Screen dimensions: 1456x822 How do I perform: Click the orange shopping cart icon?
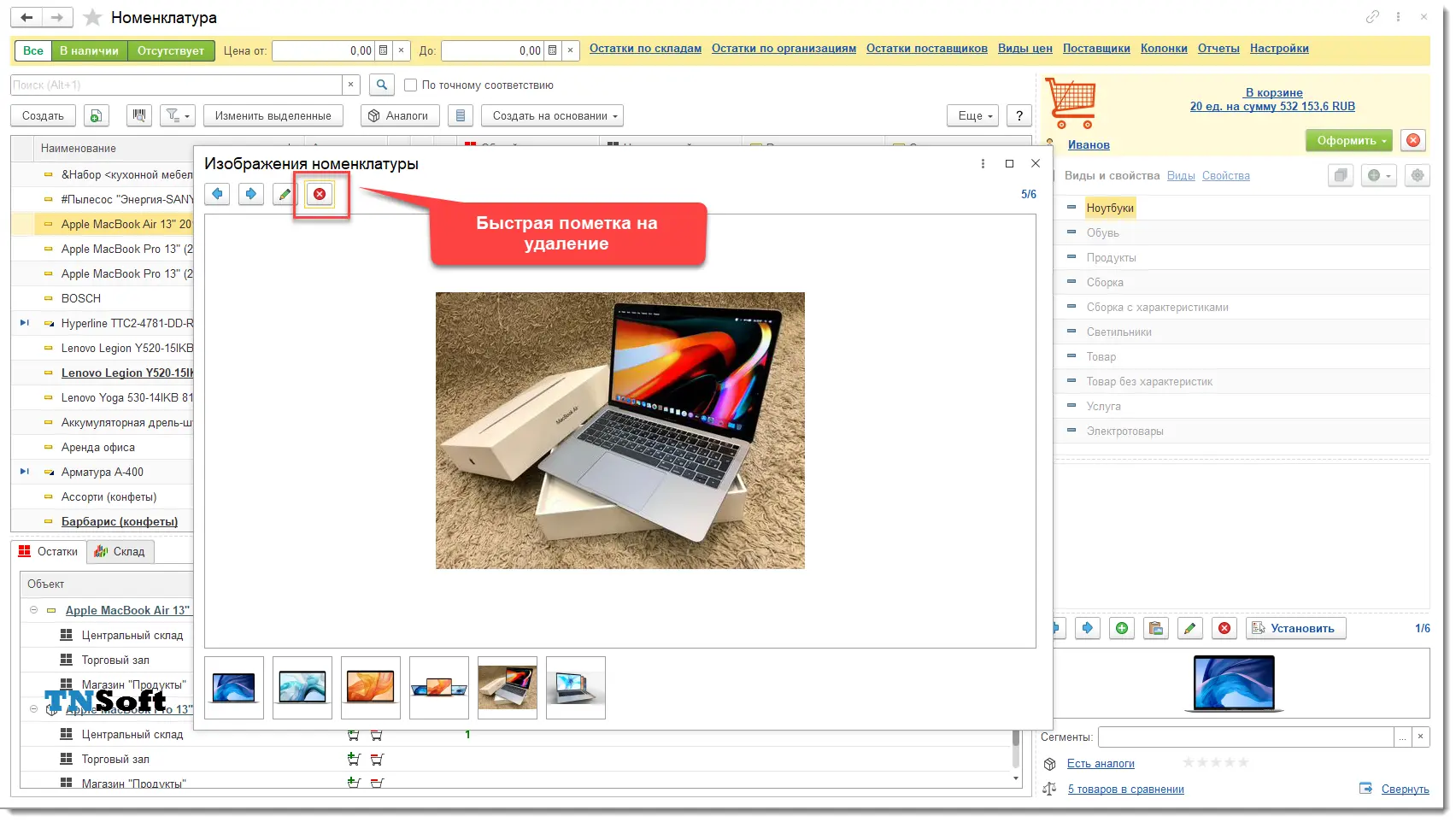pyautogui.click(x=1071, y=103)
